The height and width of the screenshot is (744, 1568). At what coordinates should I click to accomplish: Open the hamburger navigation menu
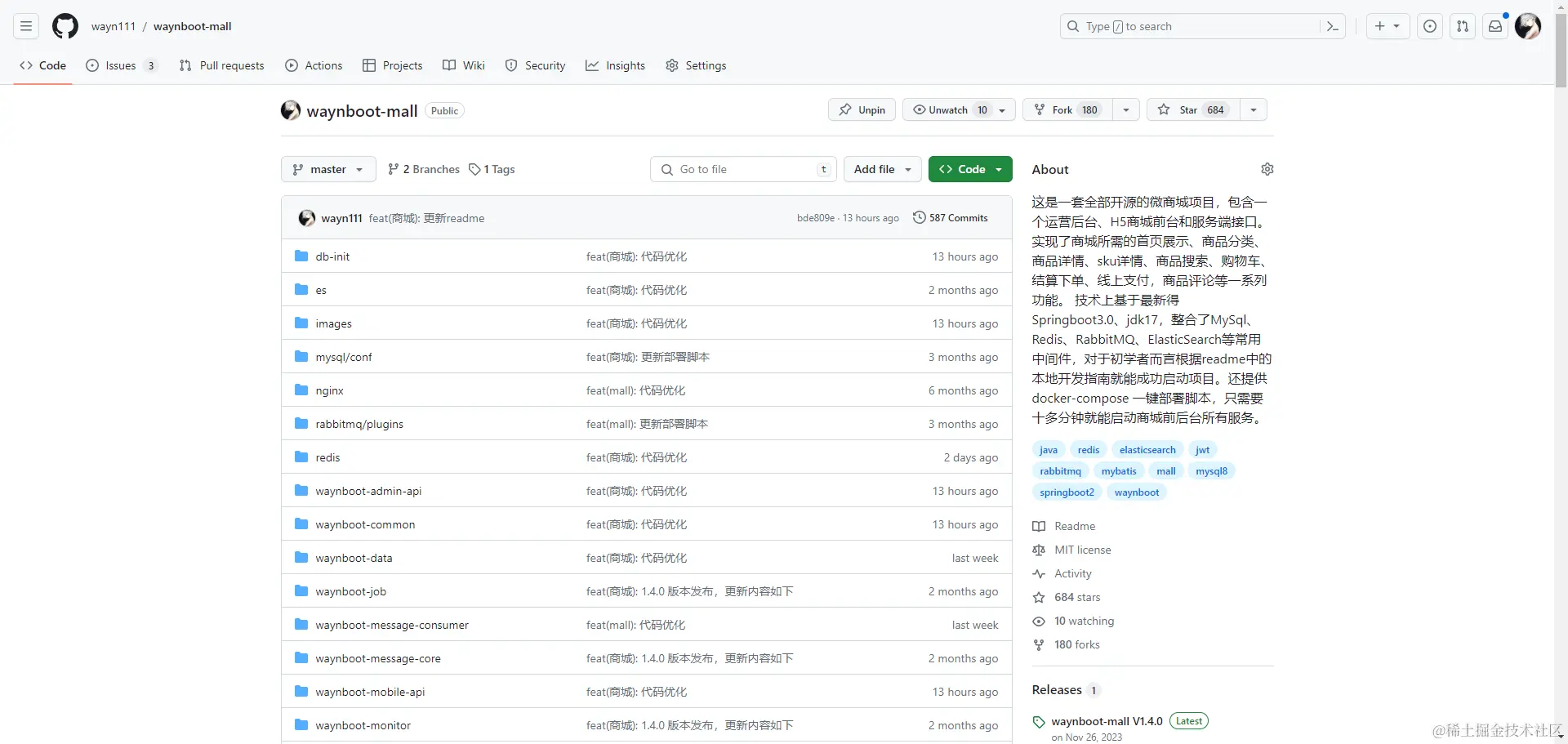coord(26,26)
